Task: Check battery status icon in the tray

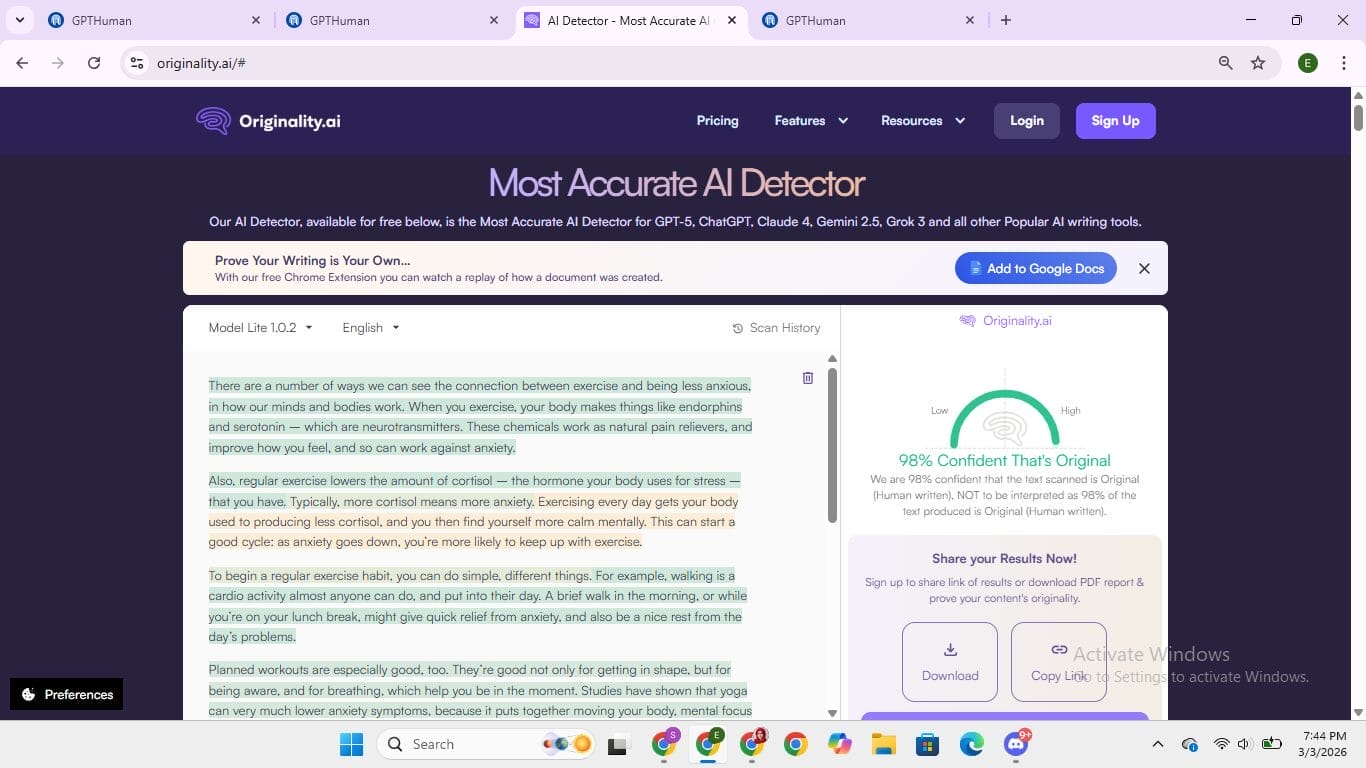Action: coord(1272,744)
